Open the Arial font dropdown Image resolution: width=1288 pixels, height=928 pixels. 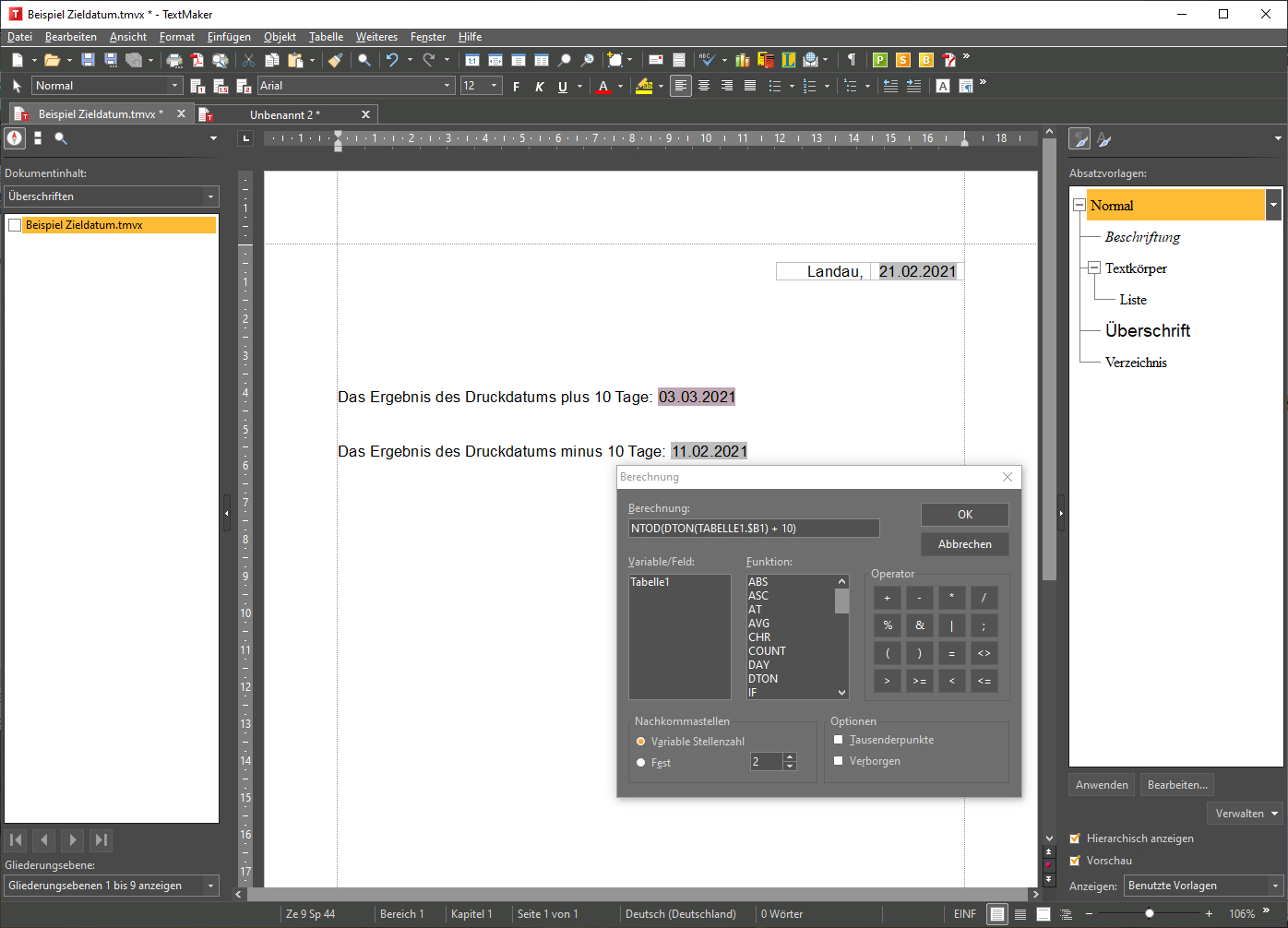click(447, 86)
